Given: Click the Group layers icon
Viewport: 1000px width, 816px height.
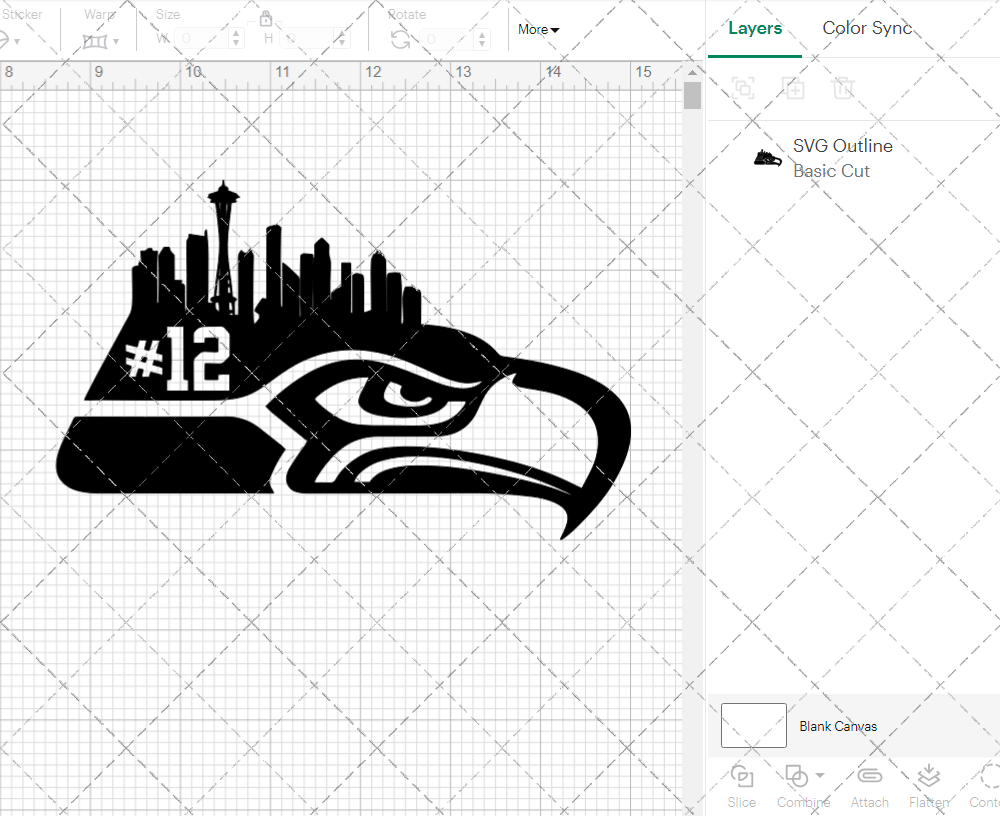Looking at the screenshot, I should (743, 89).
